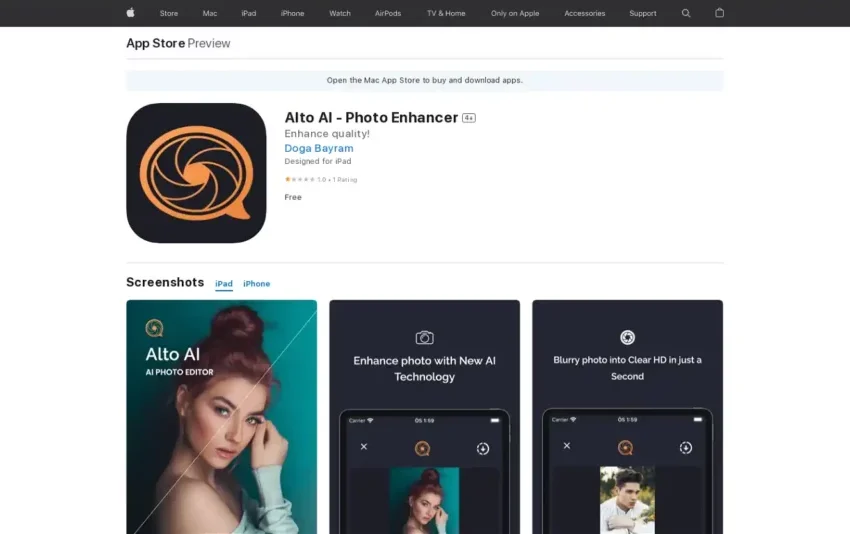This screenshot has width=850, height=534.
Task: Click the 1.0 • 1 Rating text
Action: tap(337, 179)
